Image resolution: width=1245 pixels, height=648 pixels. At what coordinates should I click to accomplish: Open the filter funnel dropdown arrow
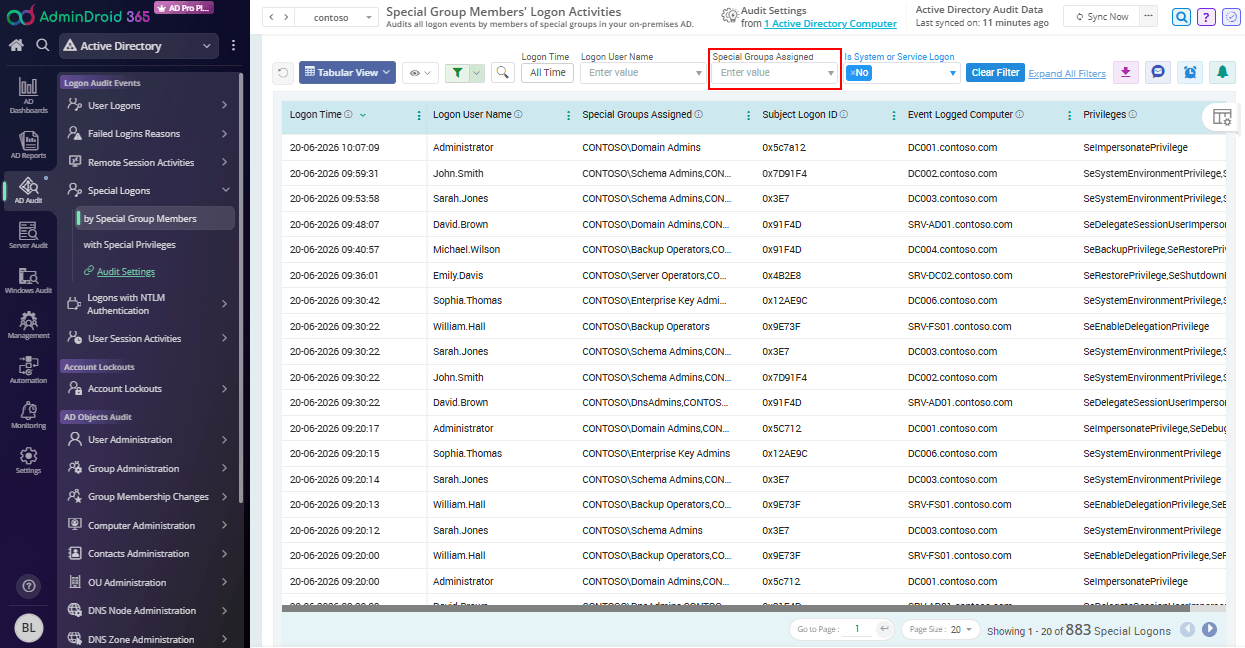(x=477, y=72)
